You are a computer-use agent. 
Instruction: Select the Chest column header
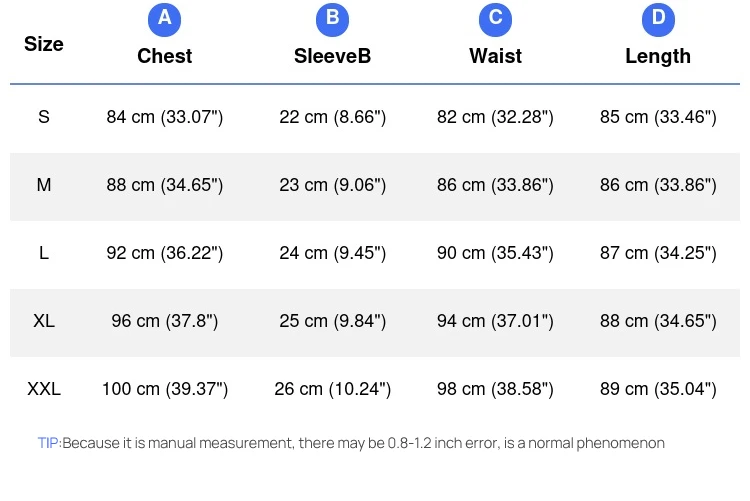tap(165, 56)
